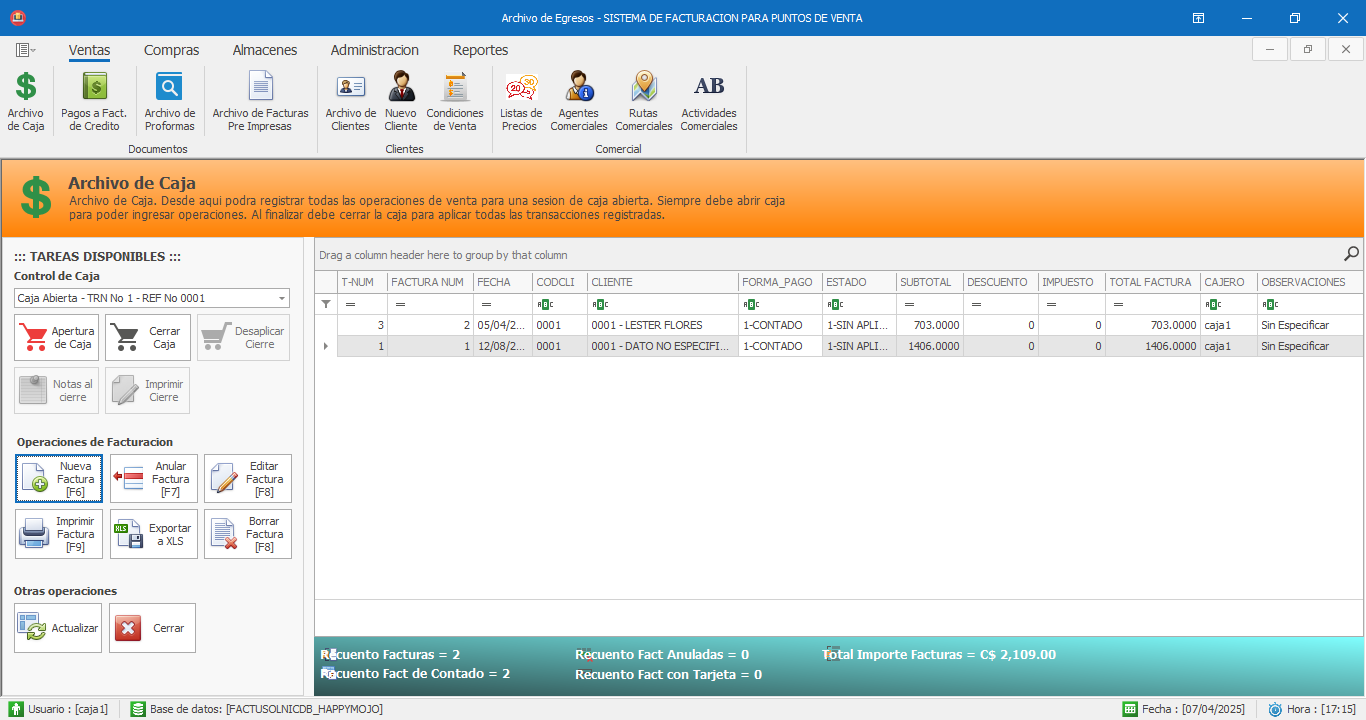Switch to the Reportes tab

point(480,50)
